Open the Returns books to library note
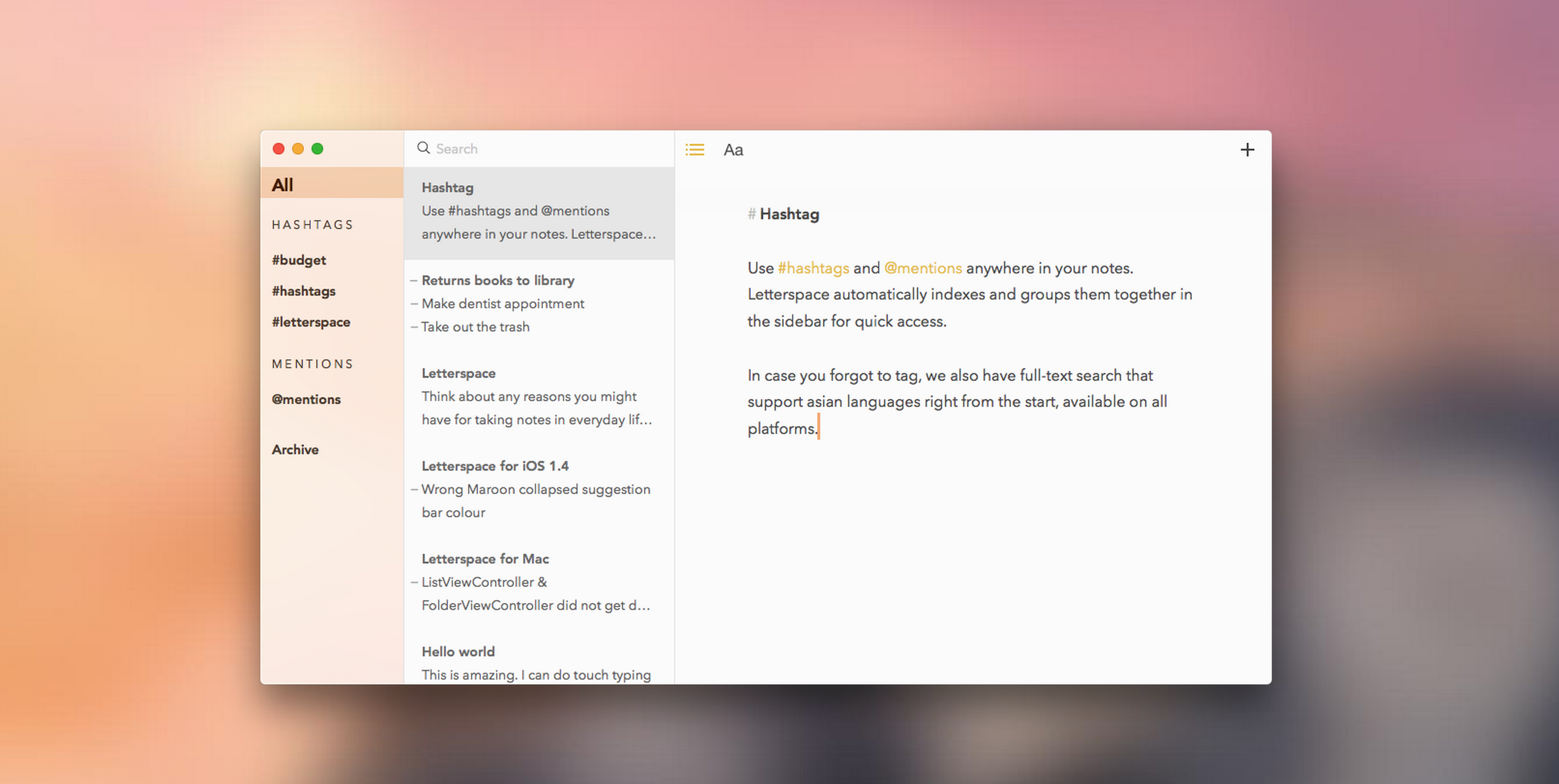Screen dimensions: 1559x784 tap(498, 280)
